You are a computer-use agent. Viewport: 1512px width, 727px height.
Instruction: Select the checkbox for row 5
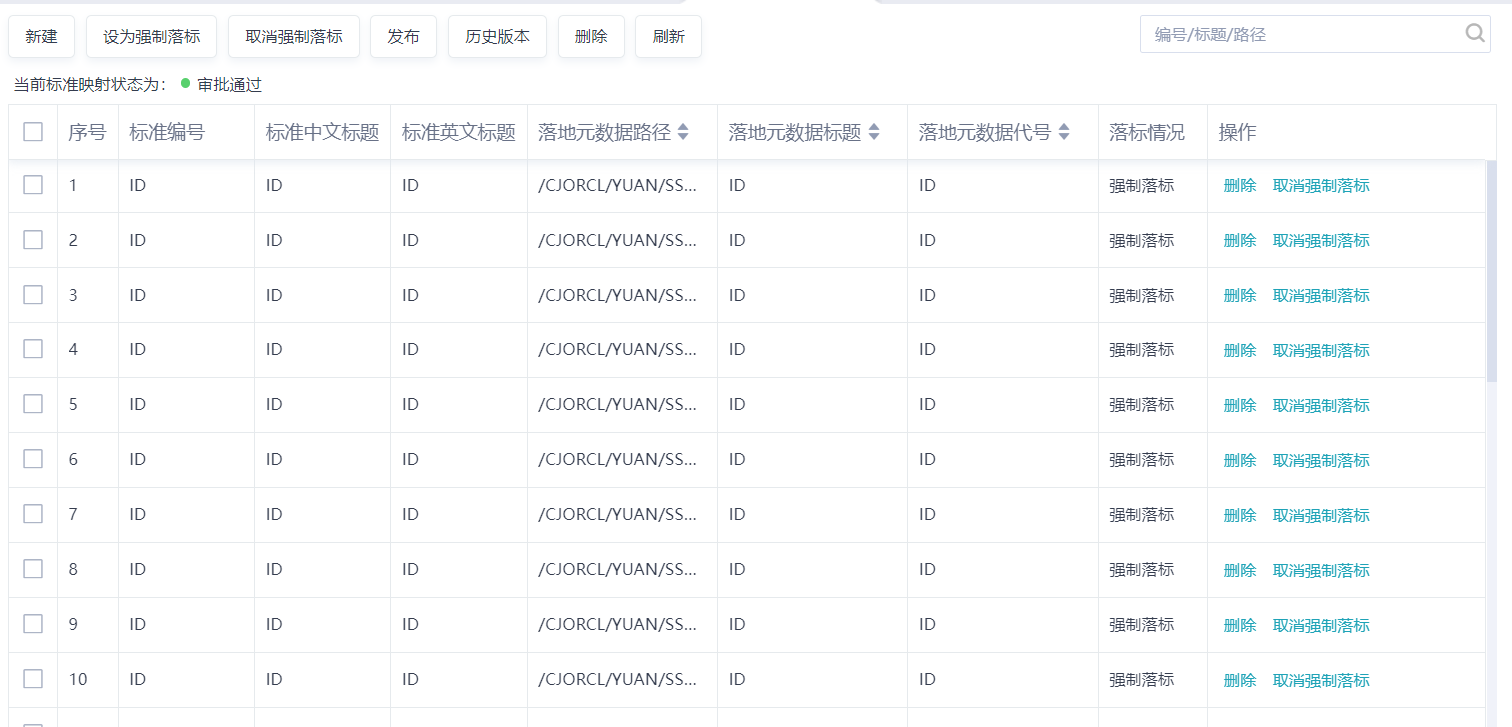point(33,404)
